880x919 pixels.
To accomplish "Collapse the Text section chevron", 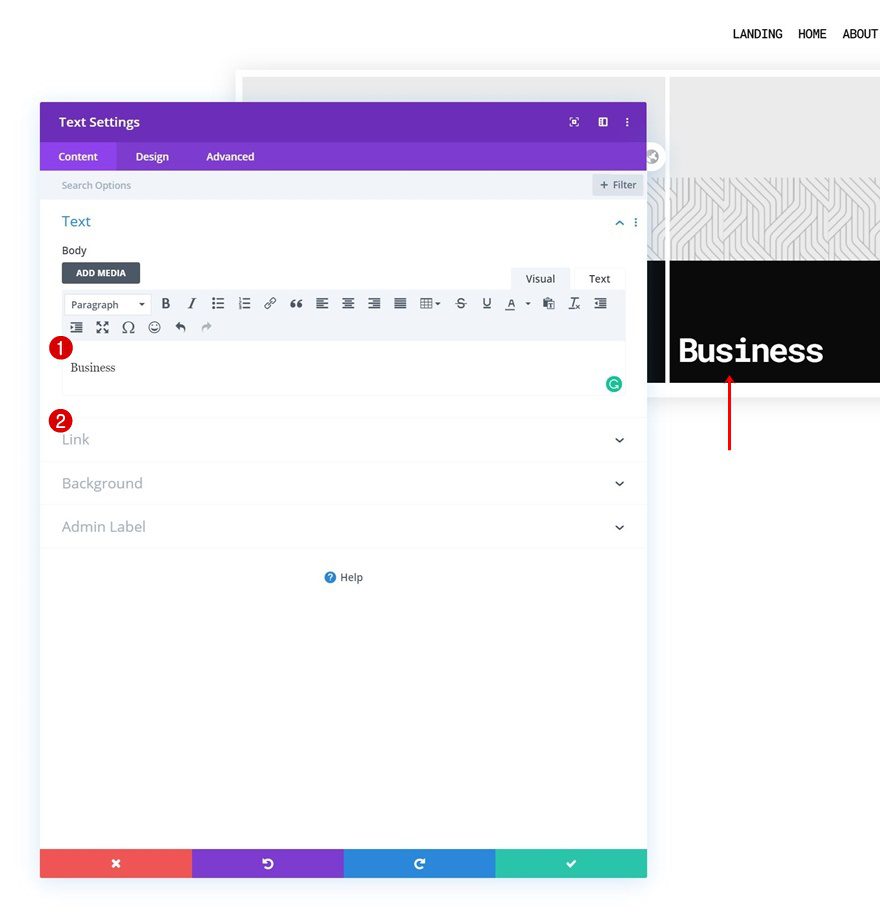I will click(x=619, y=222).
